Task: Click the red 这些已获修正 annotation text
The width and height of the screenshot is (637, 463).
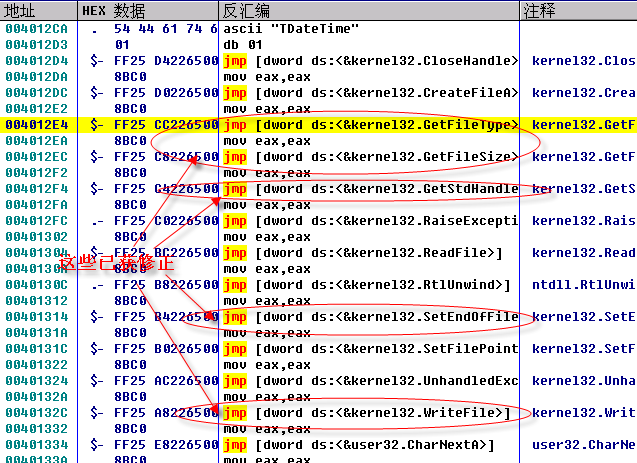Action: 117,264
